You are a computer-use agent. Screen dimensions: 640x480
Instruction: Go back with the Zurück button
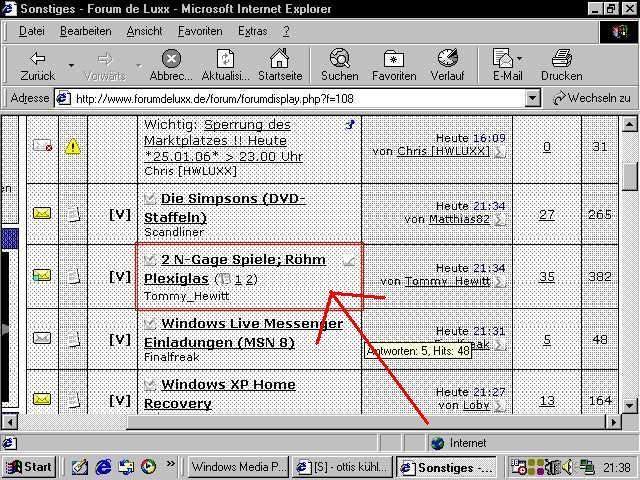38,65
